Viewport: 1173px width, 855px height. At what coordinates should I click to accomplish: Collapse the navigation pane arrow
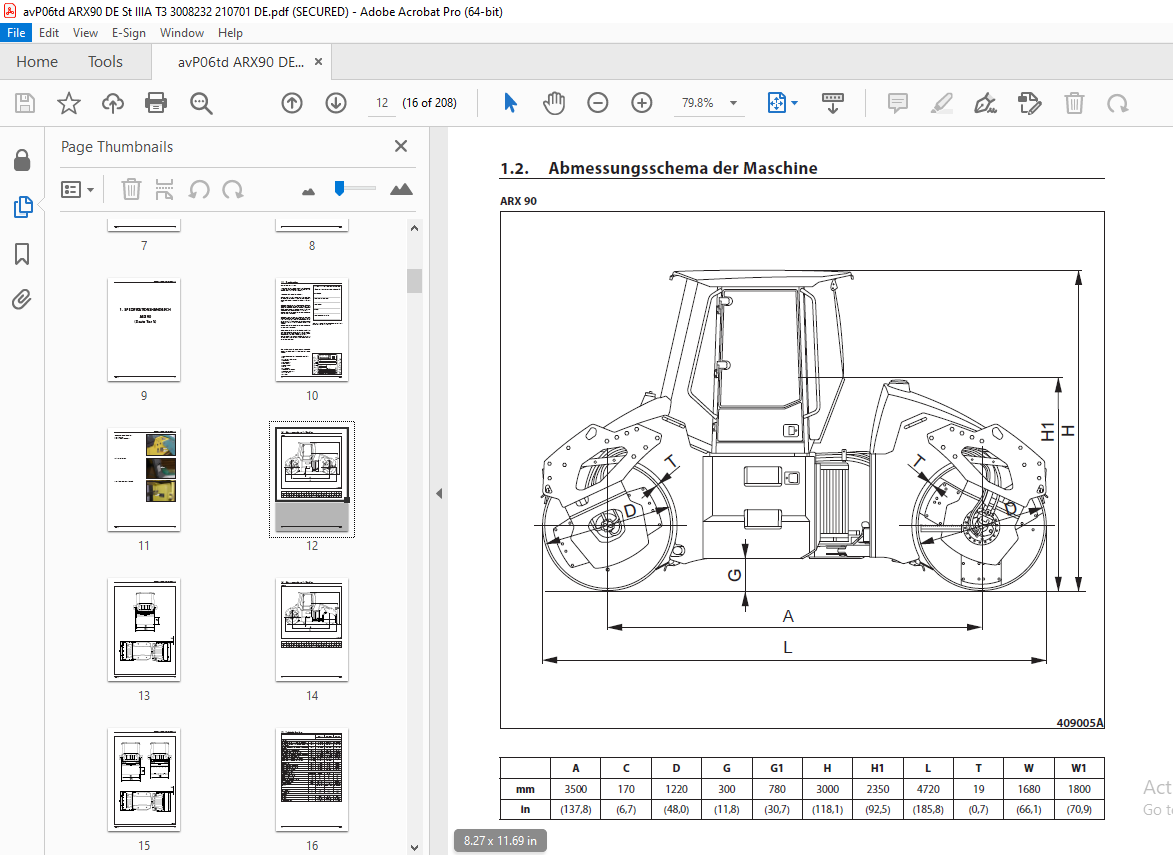[x=439, y=493]
